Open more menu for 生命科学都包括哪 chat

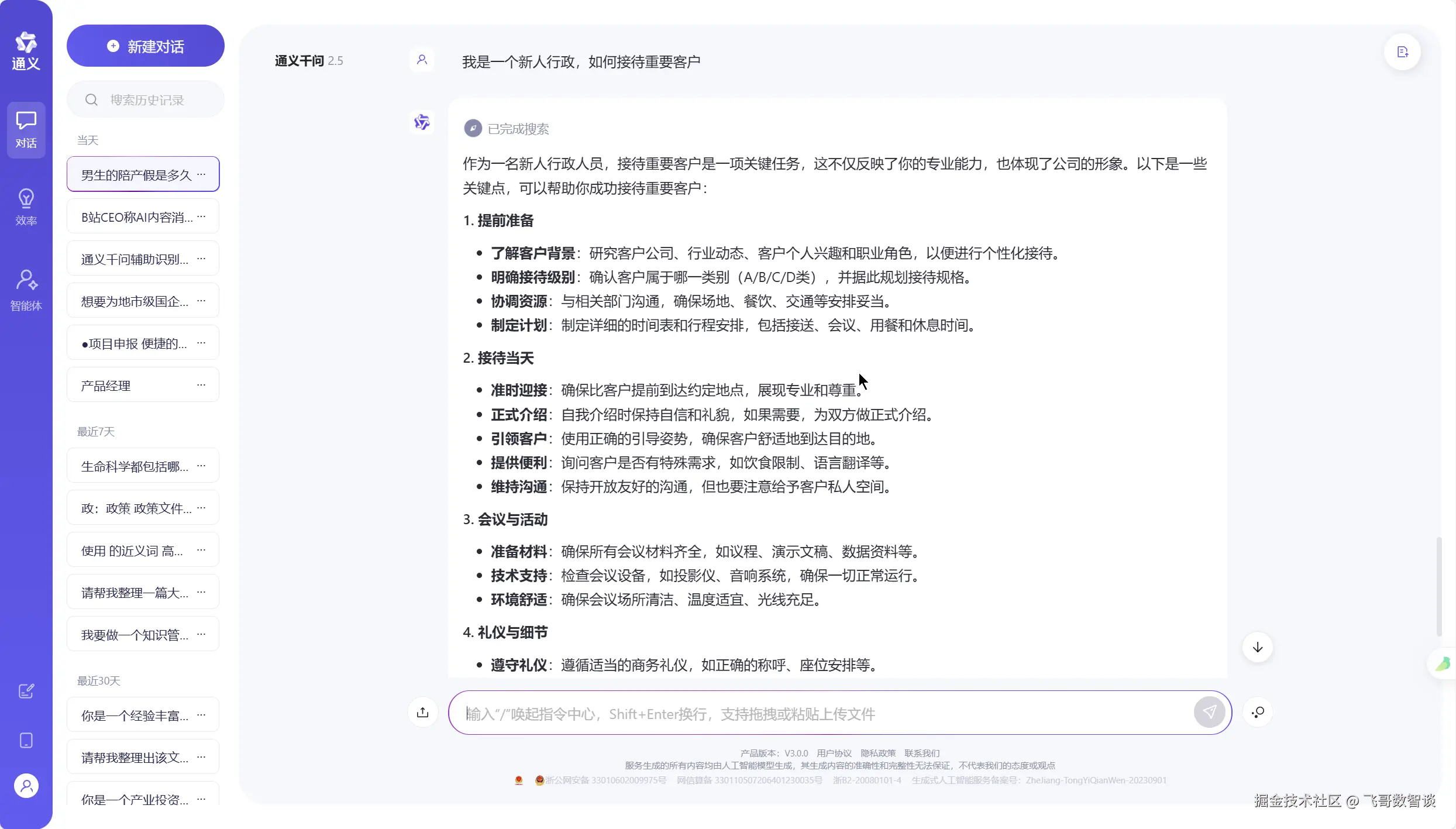coord(201,466)
